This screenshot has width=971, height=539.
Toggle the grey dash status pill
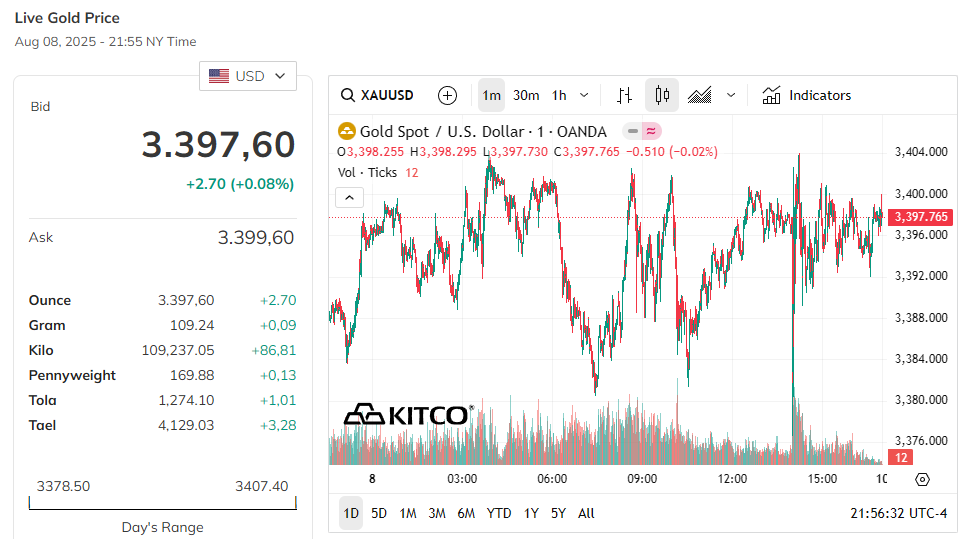[x=632, y=131]
